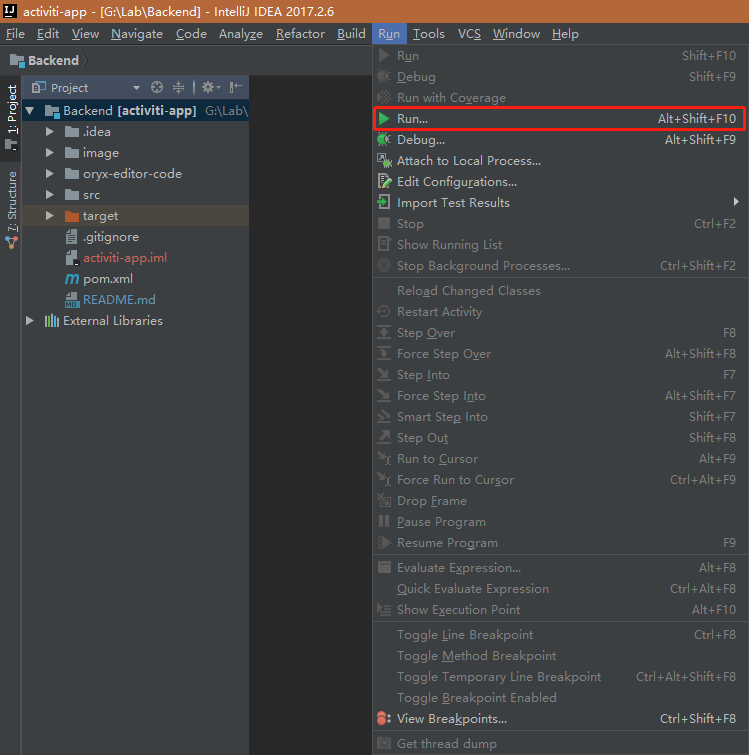Click the .idea folder icon
Screen dimensions: 749x755
pos(72,132)
